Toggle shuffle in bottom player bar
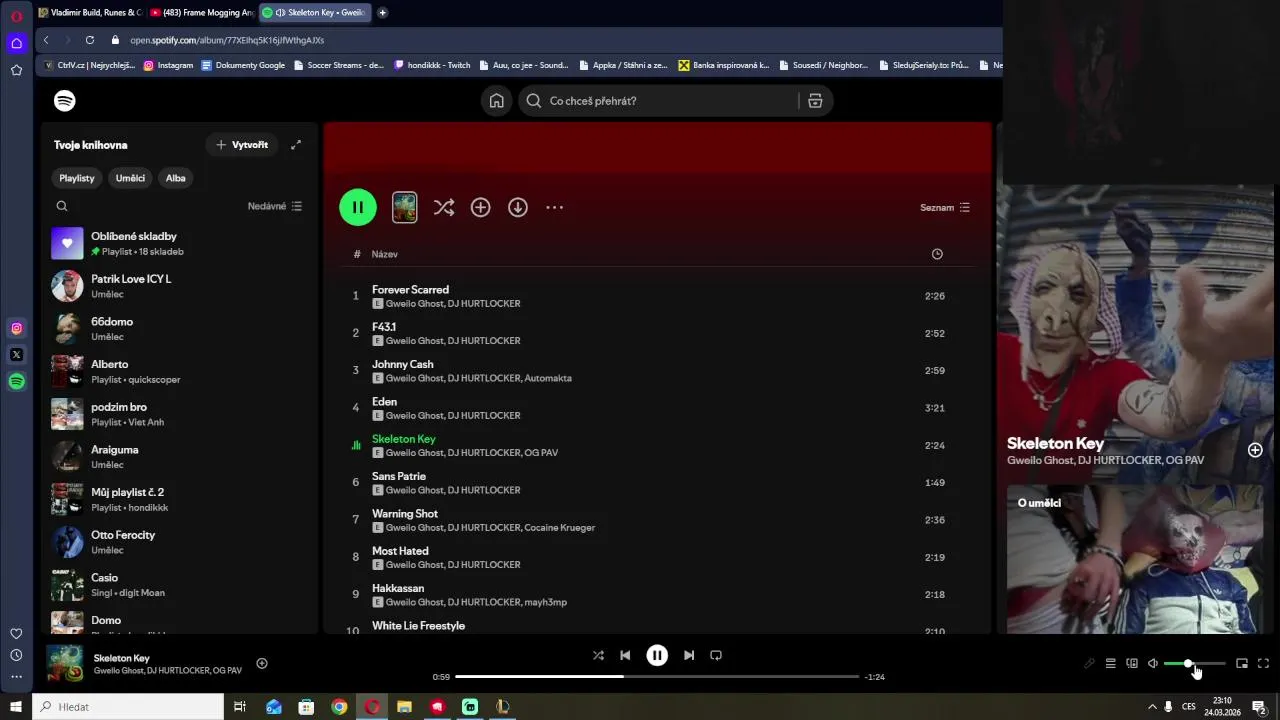Viewport: 1280px width, 720px height. (x=598, y=656)
